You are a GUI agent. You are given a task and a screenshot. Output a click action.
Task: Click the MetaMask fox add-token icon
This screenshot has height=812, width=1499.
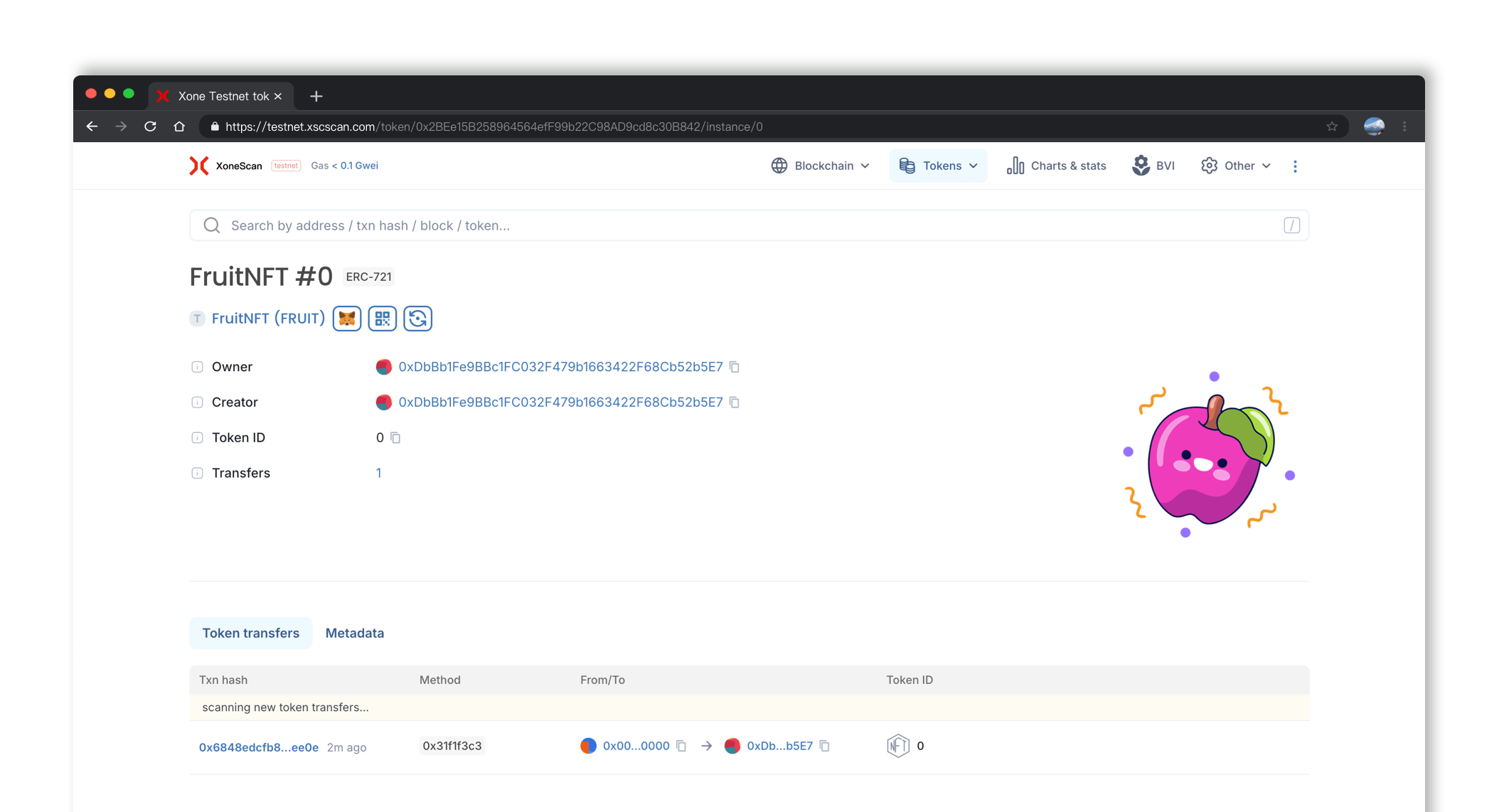(347, 319)
